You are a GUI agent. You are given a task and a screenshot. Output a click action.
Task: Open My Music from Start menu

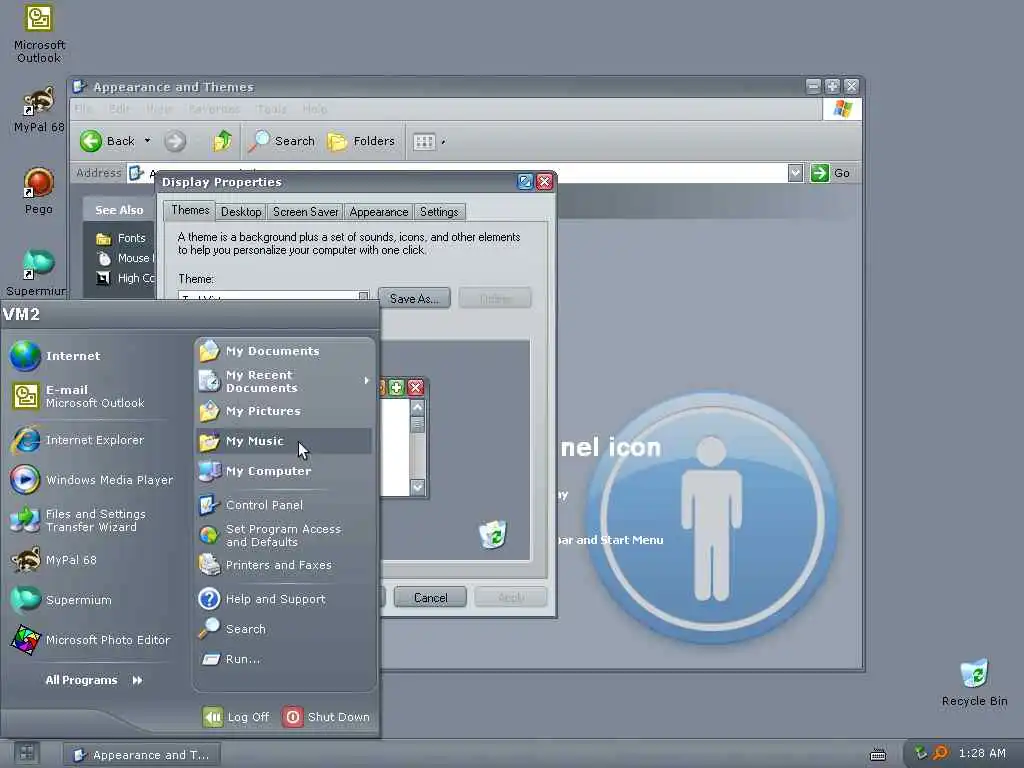click(x=284, y=441)
